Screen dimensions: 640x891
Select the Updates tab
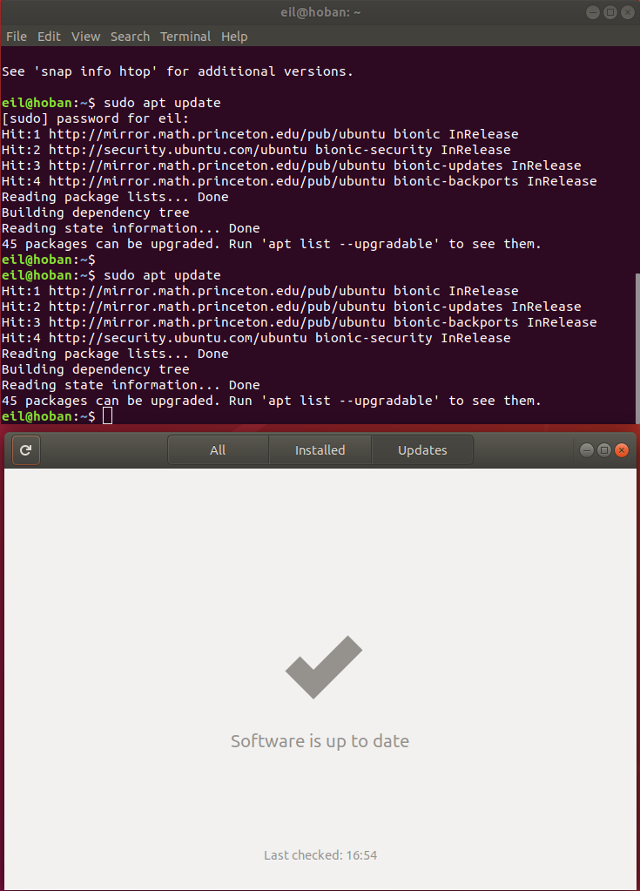422,450
